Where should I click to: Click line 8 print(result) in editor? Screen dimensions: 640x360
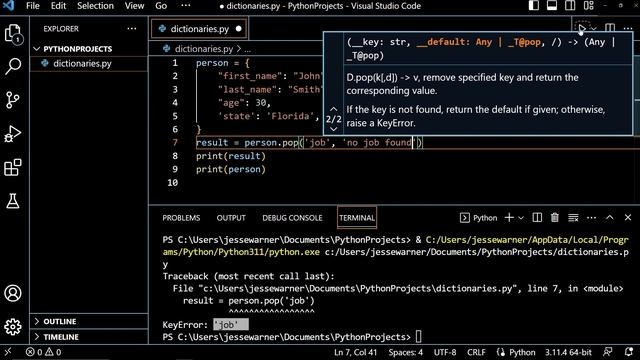click(231, 156)
